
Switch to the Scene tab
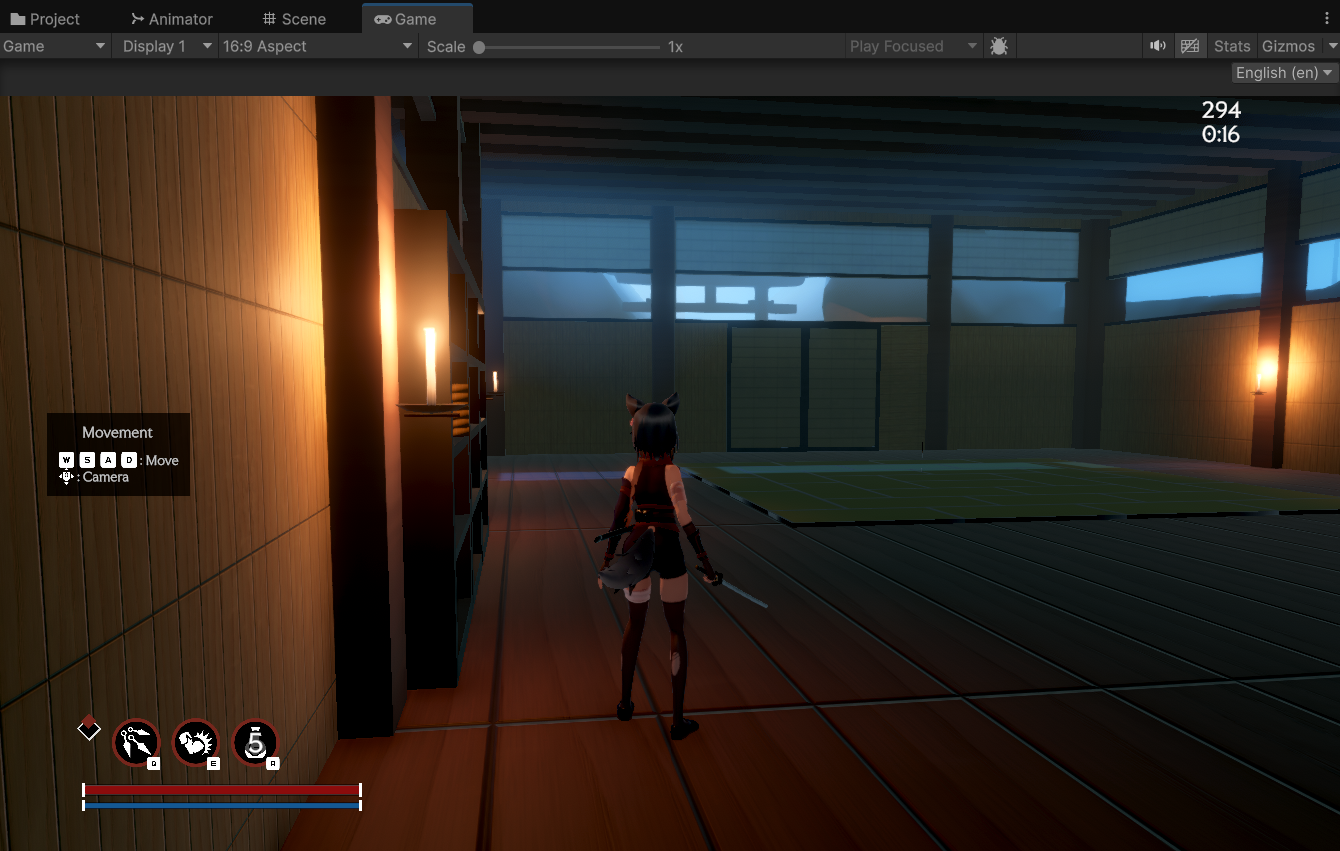294,19
